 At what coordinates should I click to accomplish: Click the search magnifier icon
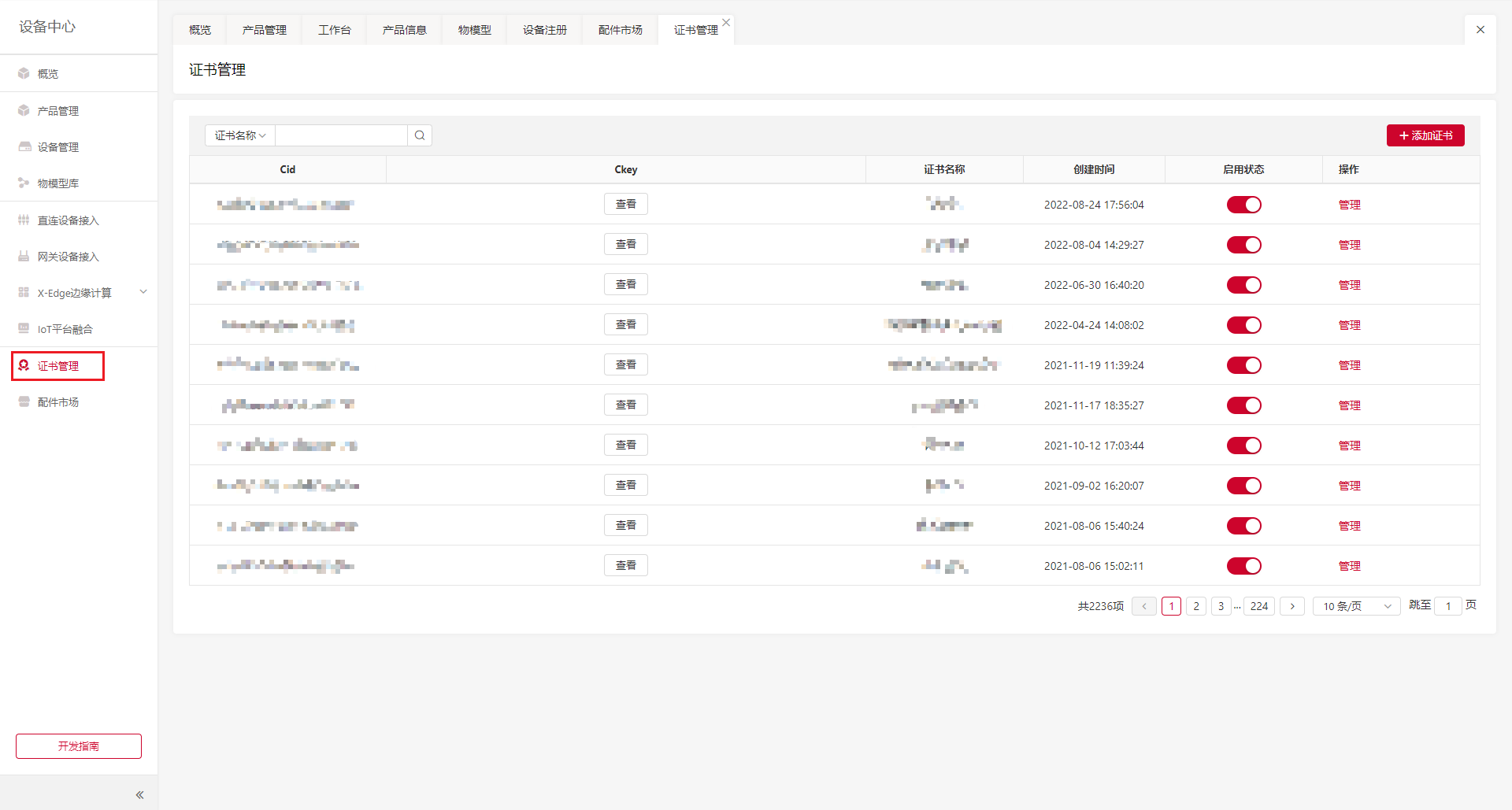click(420, 135)
